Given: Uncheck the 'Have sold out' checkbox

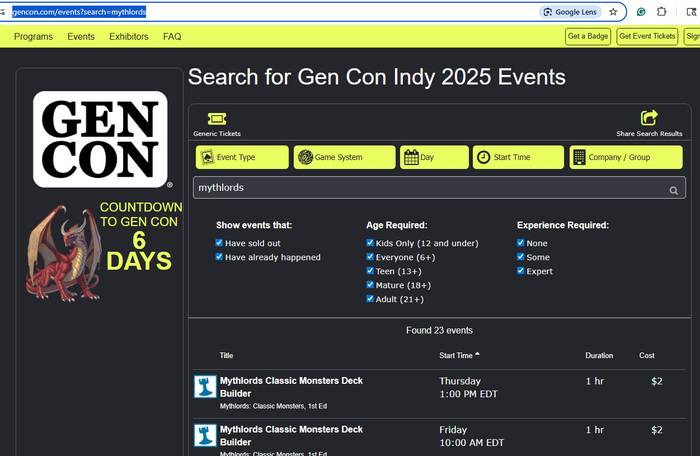Looking at the screenshot, I should (219, 243).
